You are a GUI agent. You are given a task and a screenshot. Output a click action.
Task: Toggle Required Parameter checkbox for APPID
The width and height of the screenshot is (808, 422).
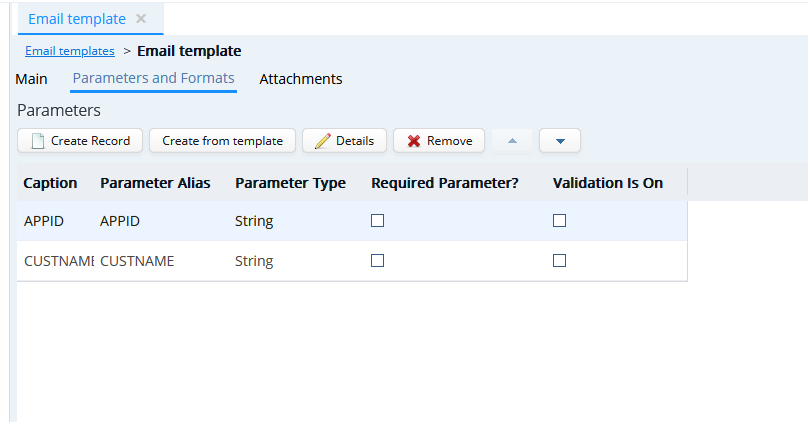(378, 221)
